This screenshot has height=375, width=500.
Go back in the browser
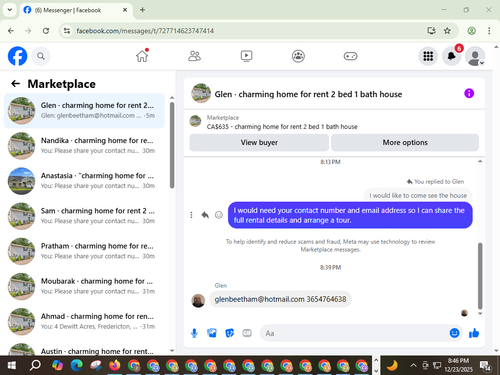point(11,31)
